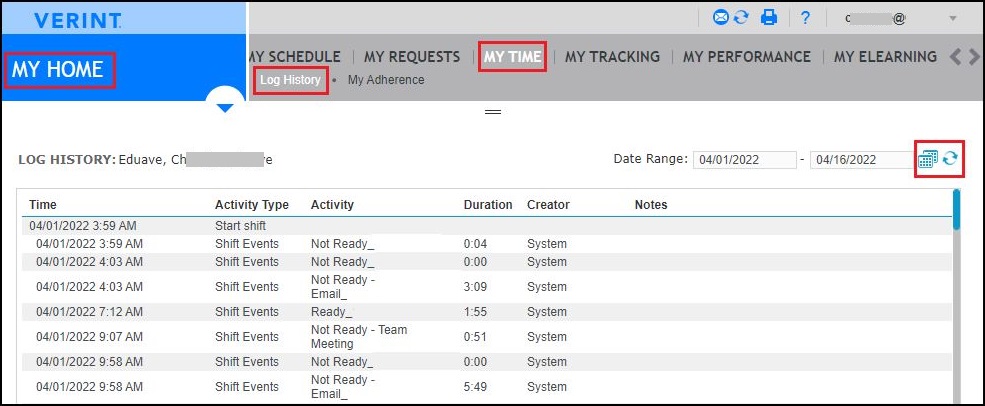The width and height of the screenshot is (985, 406).
Task: Open the mail envelope icon
Action: [721, 18]
